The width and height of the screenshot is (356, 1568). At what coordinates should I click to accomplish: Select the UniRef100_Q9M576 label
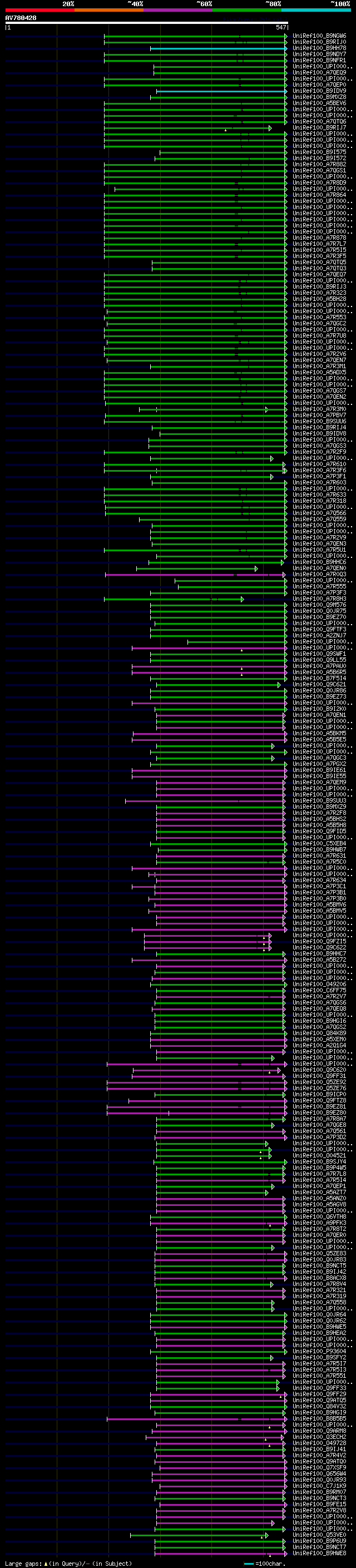coord(319,605)
